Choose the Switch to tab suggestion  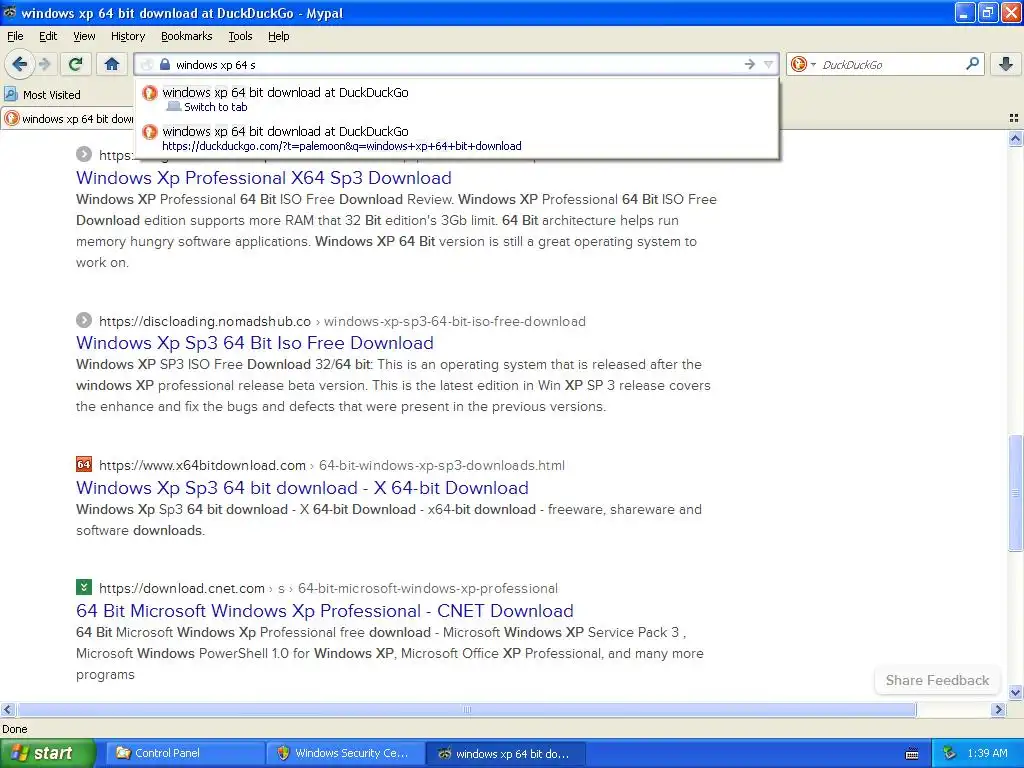pos(456,99)
